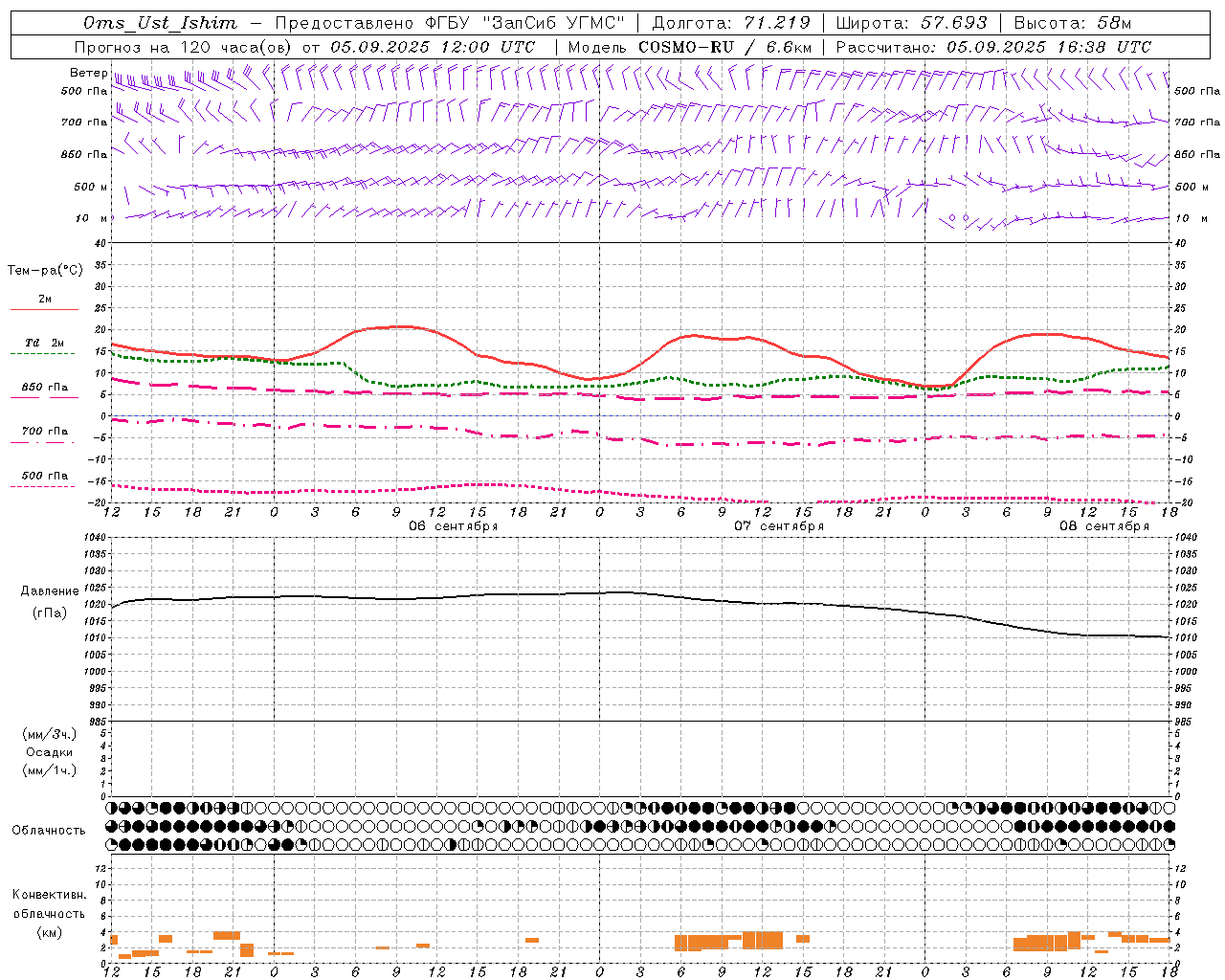
Task: Click the Ветер wind panel label
Action: 89,73
